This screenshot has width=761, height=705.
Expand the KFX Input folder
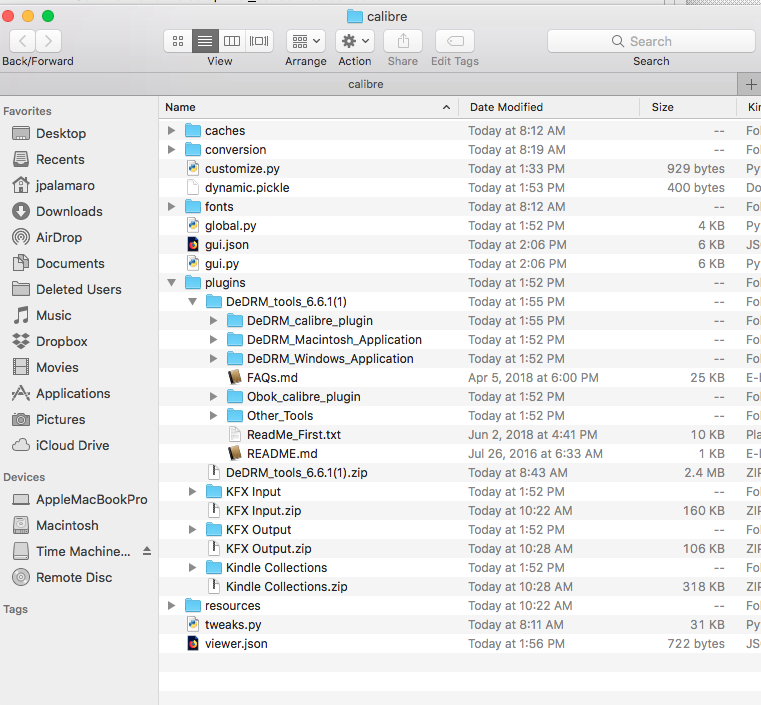click(193, 492)
